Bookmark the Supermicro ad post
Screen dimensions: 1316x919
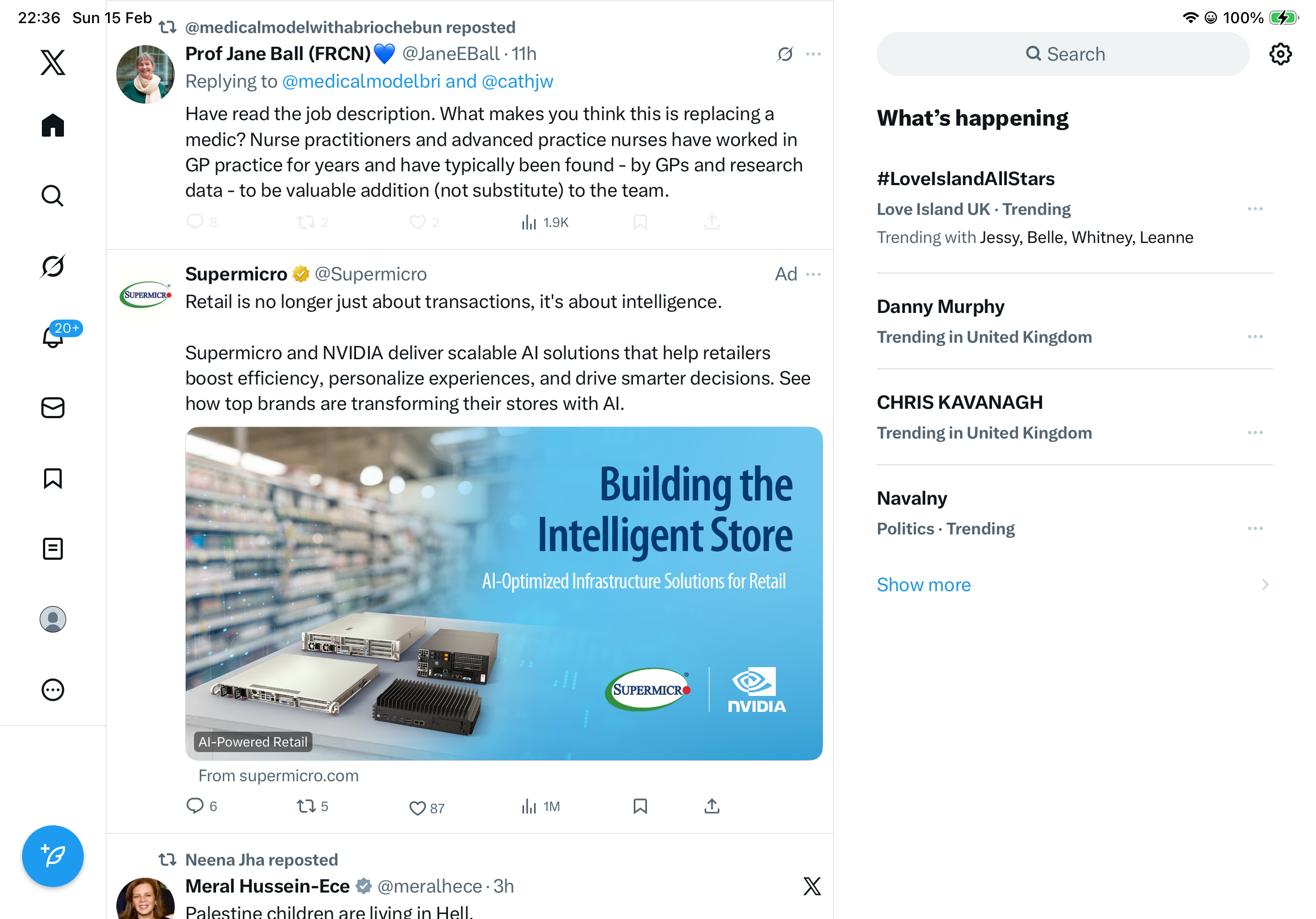[640, 806]
